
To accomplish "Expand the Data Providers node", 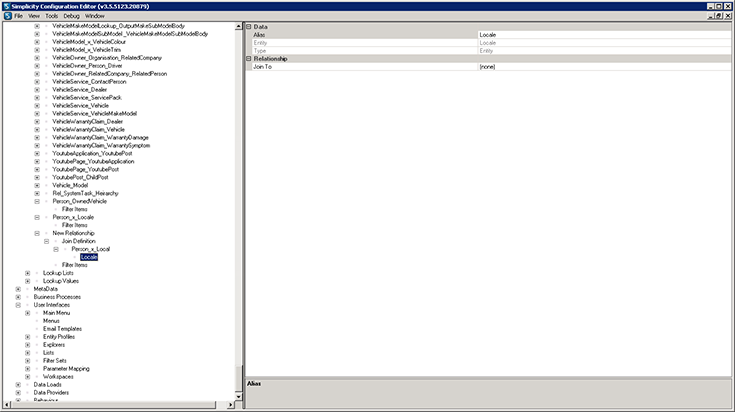I will [18, 393].
